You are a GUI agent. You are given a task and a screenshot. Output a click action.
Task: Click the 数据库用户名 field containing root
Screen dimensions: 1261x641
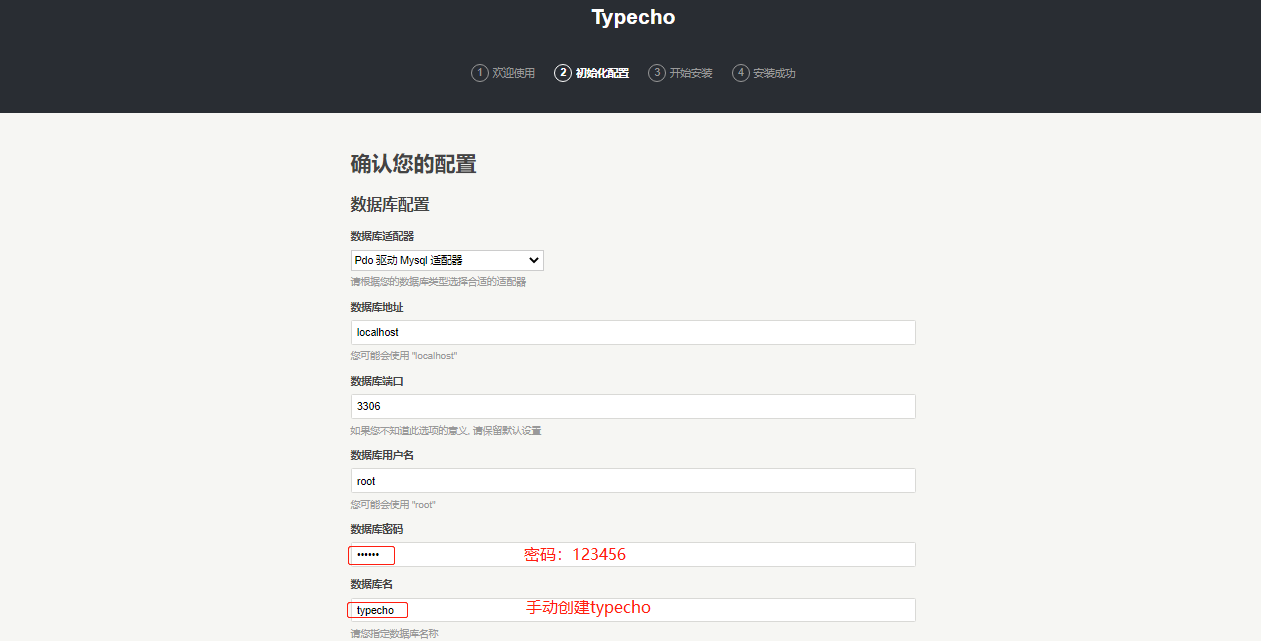click(633, 480)
